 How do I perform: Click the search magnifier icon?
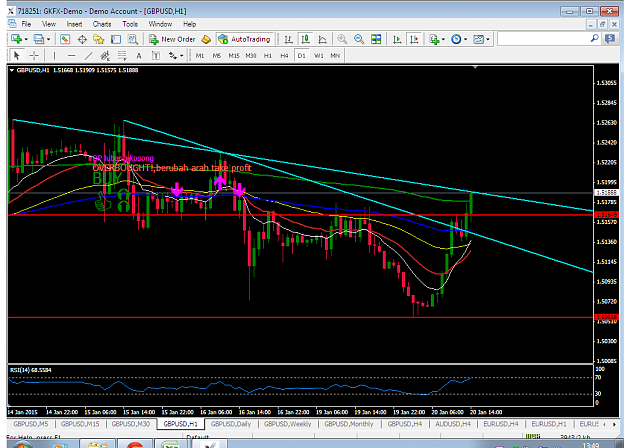594,39
